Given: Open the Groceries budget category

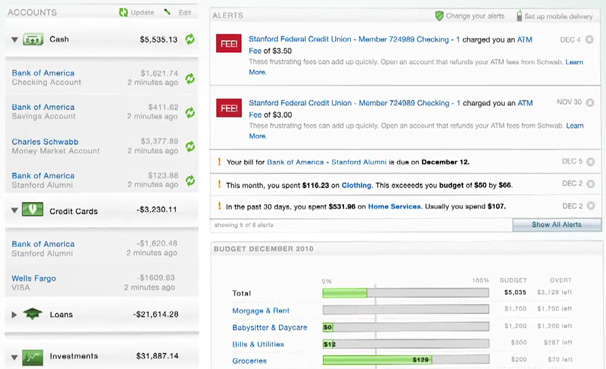Looking at the screenshot, I should coord(249,360).
